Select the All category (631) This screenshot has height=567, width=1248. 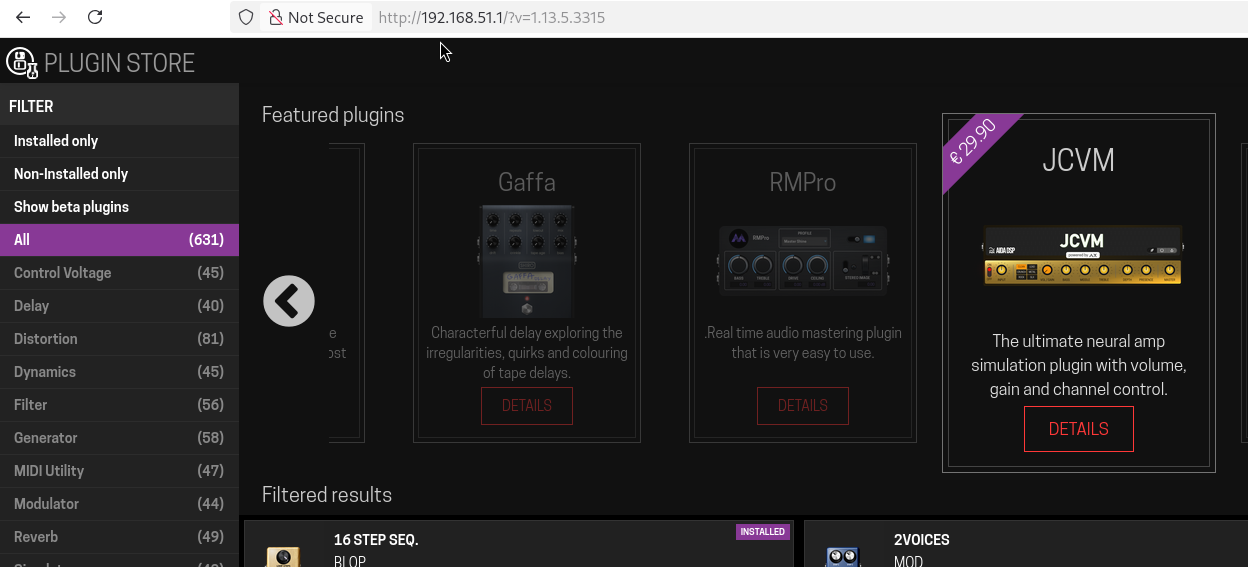click(119, 240)
